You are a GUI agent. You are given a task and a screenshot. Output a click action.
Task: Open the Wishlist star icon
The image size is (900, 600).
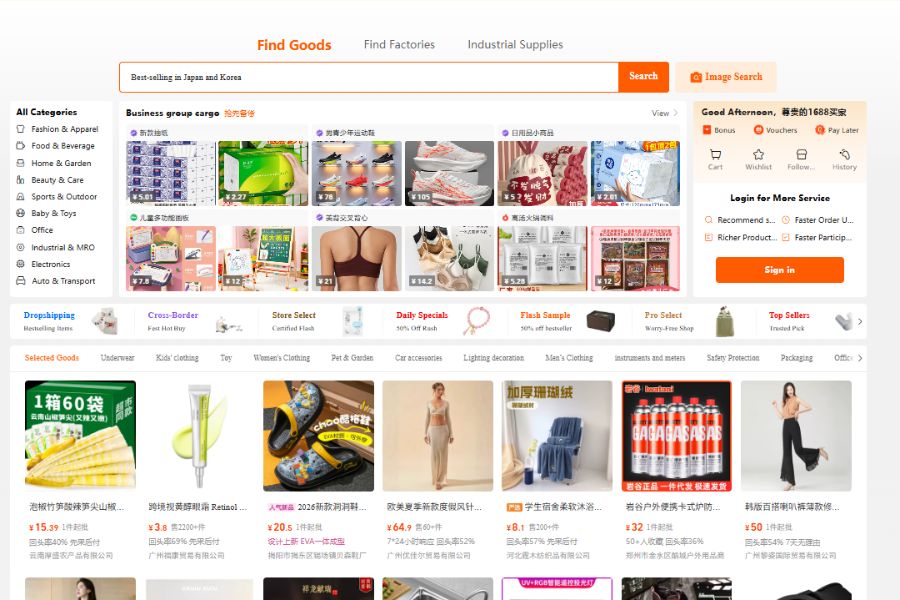[x=758, y=154]
